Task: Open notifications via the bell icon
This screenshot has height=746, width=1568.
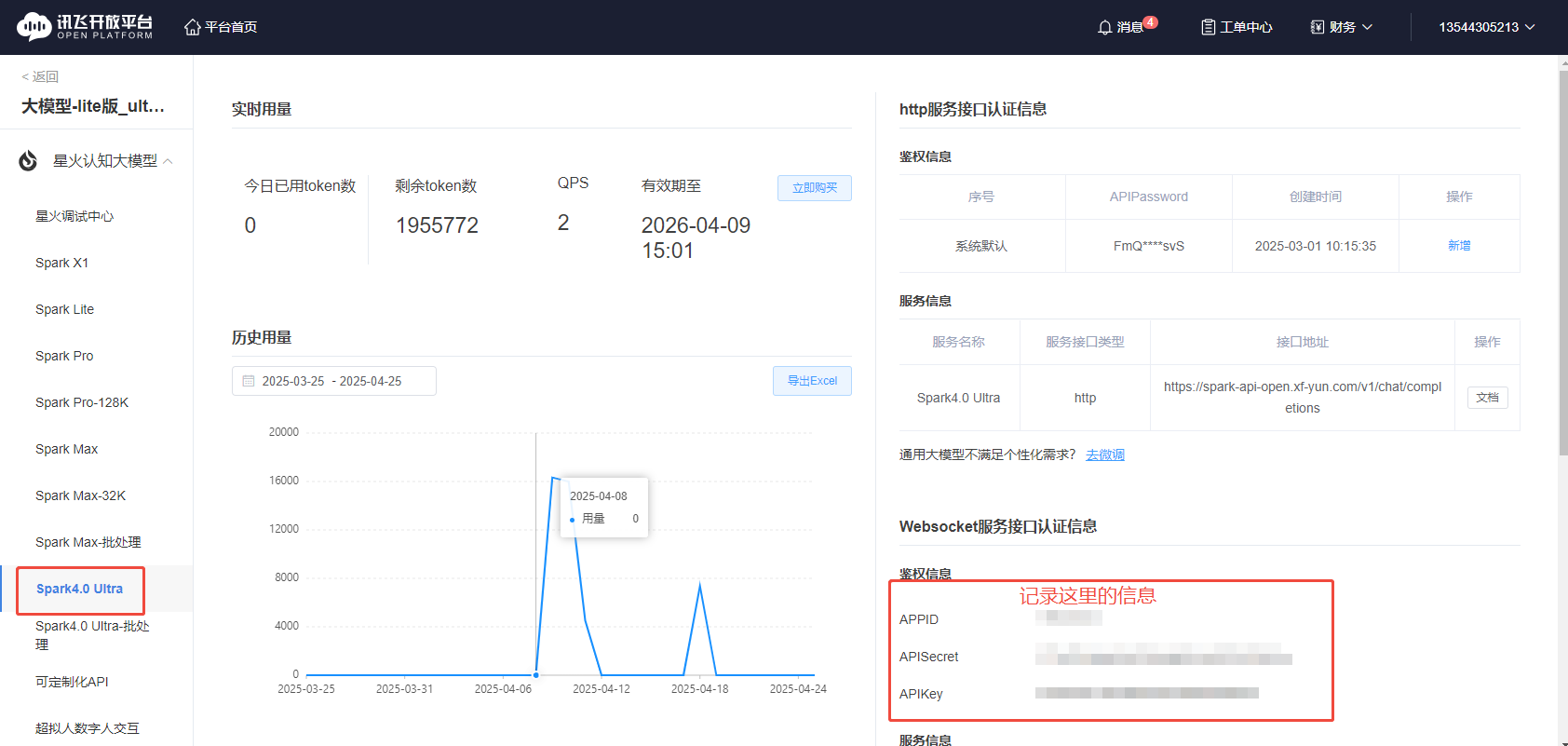Action: 1105,27
